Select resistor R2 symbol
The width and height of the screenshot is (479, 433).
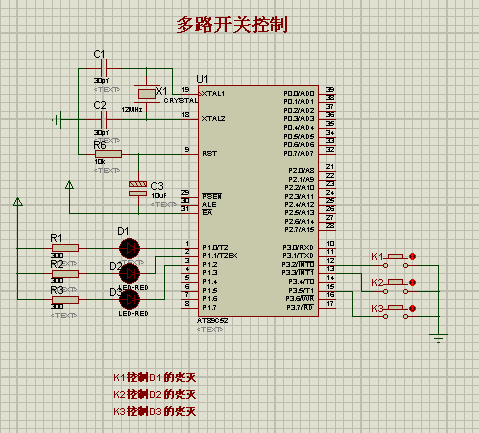[65, 274]
